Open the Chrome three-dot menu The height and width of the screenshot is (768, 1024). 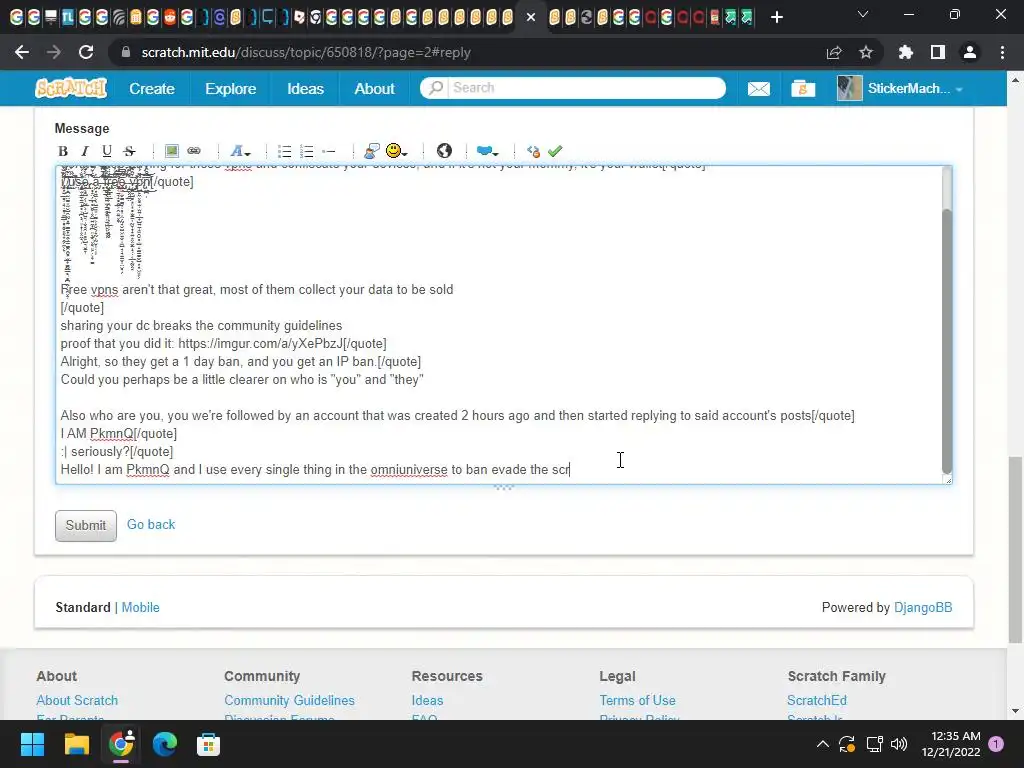pyautogui.click(x=1002, y=52)
